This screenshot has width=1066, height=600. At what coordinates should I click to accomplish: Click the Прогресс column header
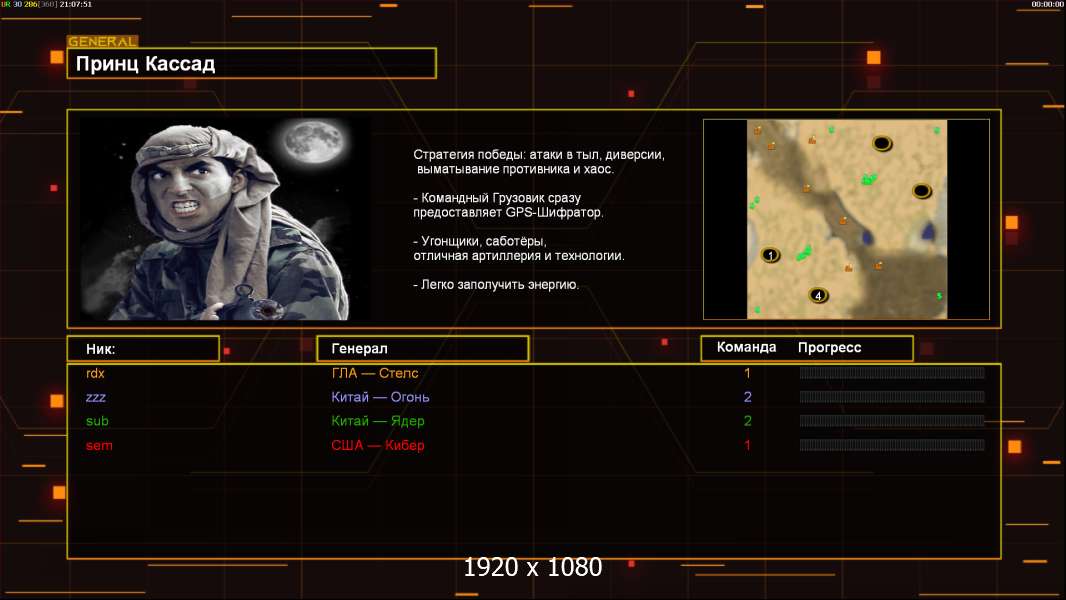829,348
